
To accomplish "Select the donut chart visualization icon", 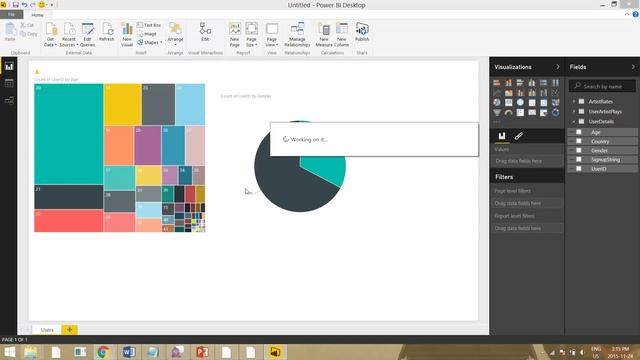I will click(x=556, y=113).
